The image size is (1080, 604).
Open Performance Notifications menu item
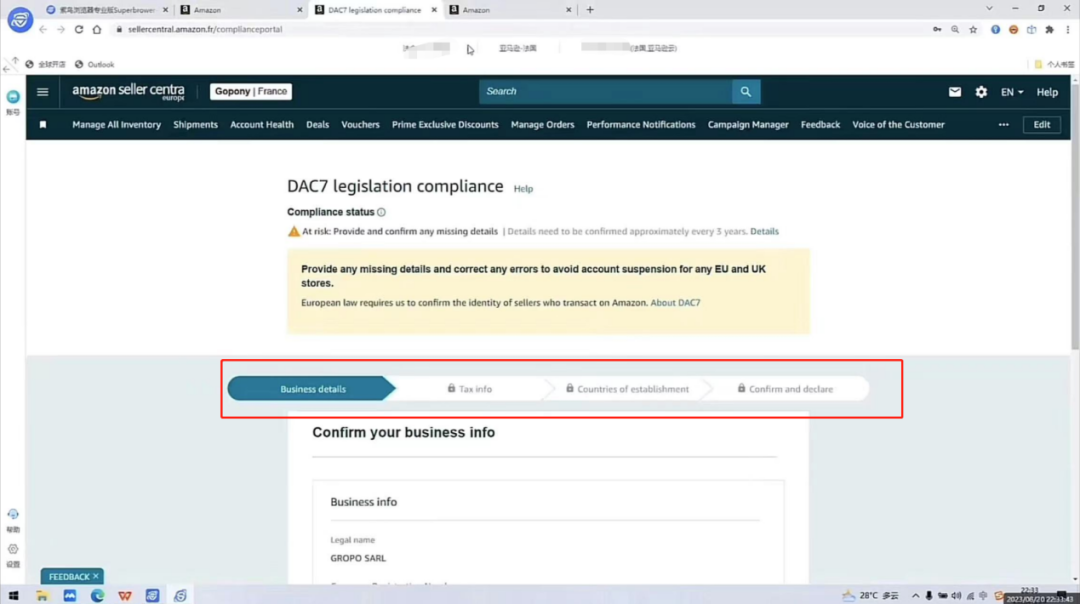point(641,125)
